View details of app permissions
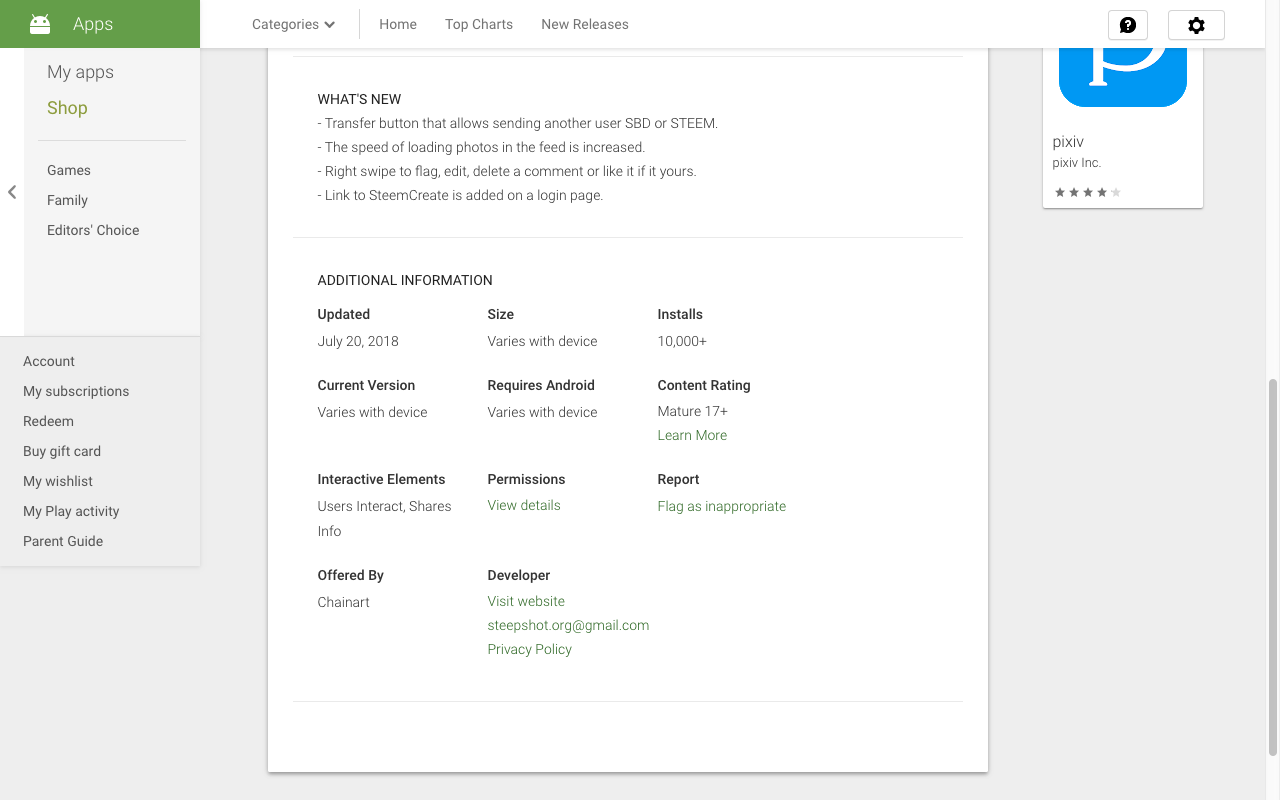1280x800 pixels. click(524, 505)
